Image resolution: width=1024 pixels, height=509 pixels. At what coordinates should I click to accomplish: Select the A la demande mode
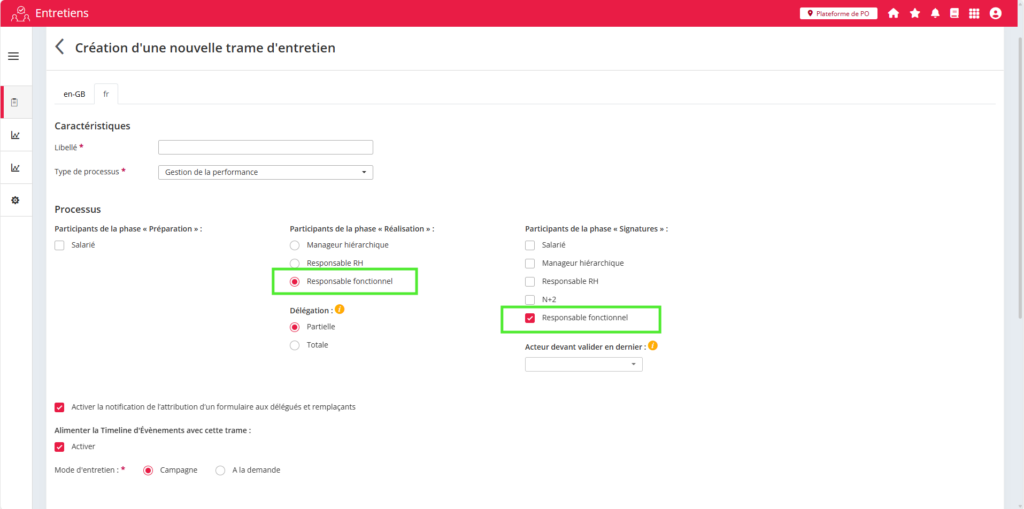click(221, 470)
